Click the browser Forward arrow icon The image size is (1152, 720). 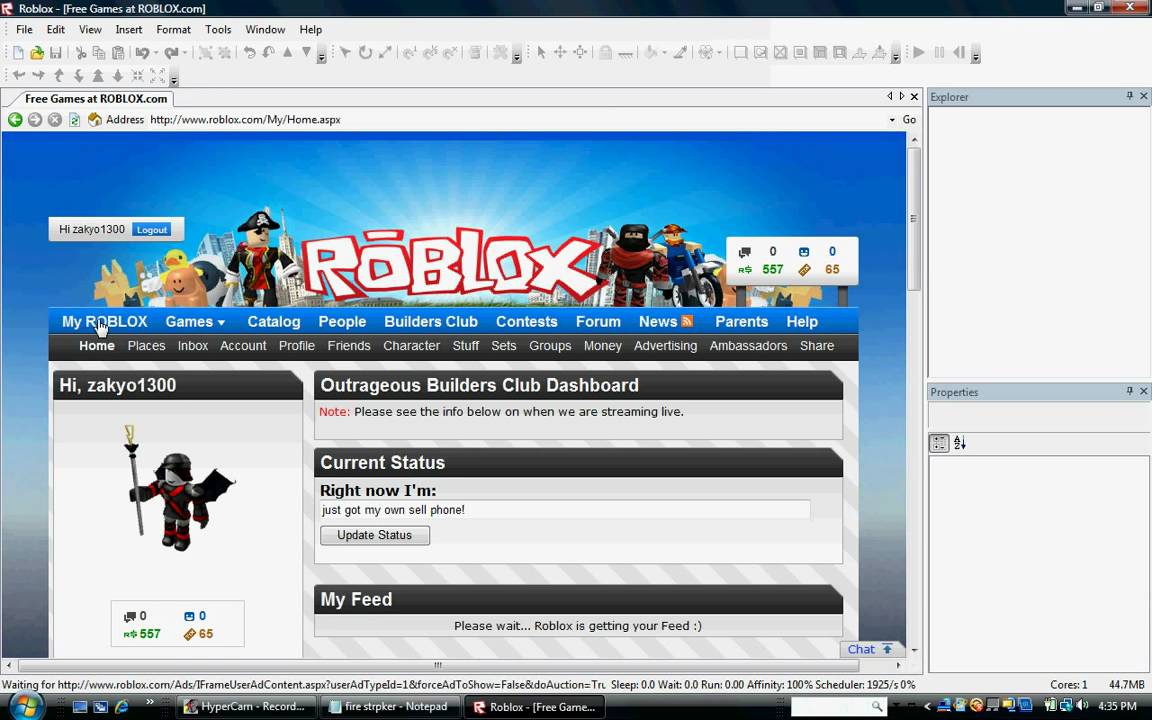[35, 120]
